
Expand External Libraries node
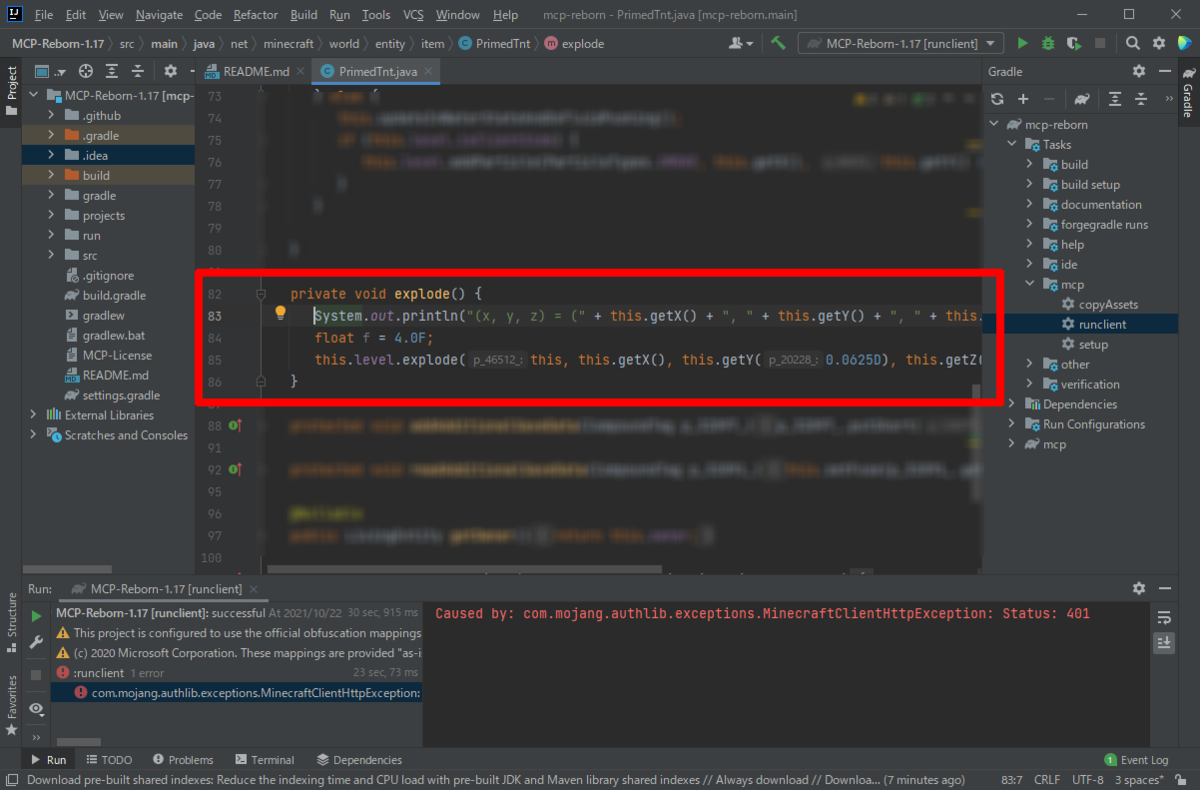pos(34,415)
